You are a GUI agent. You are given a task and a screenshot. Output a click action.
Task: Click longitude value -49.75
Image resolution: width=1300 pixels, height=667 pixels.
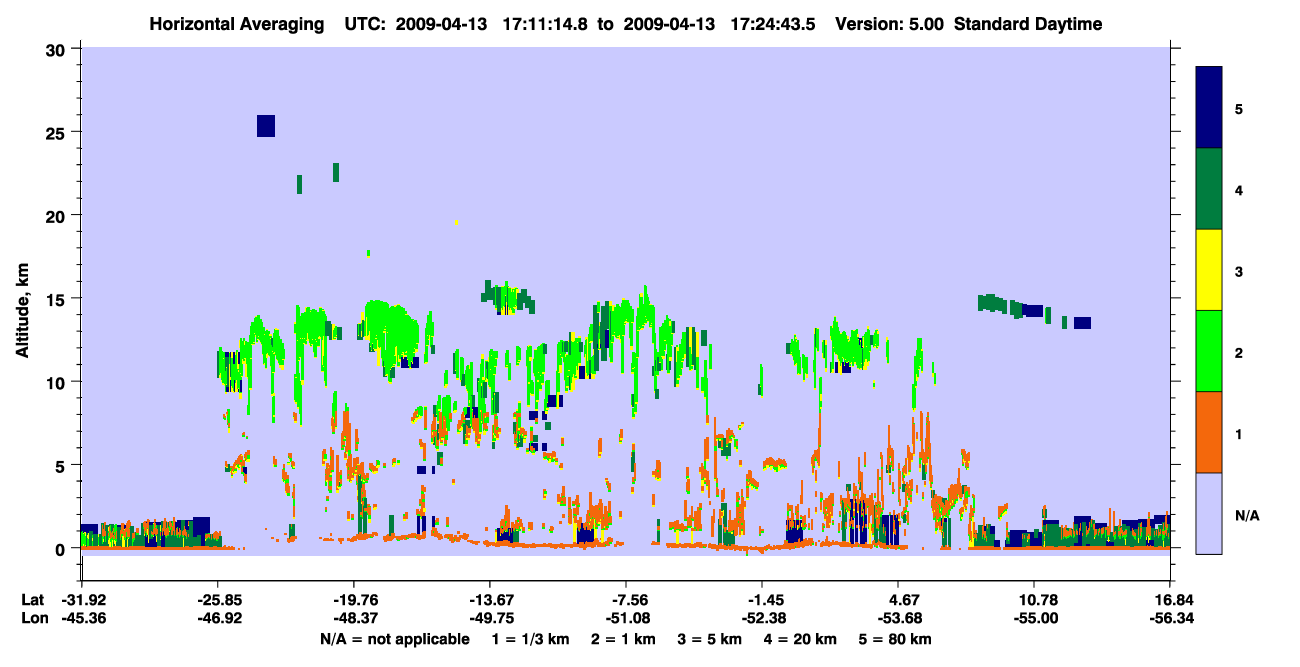489,618
